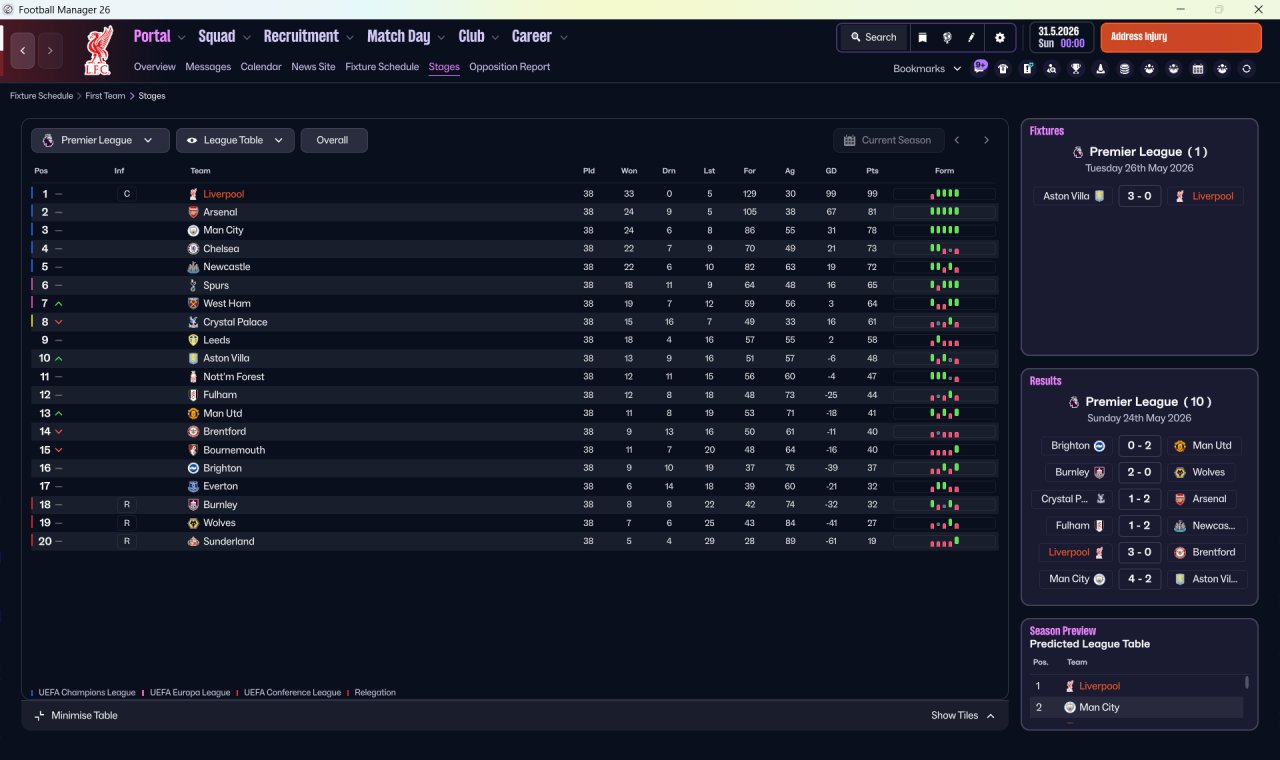Click the Overall filter button
Image resolution: width=1280 pixels, height=760 pixels.
(333, 140)
